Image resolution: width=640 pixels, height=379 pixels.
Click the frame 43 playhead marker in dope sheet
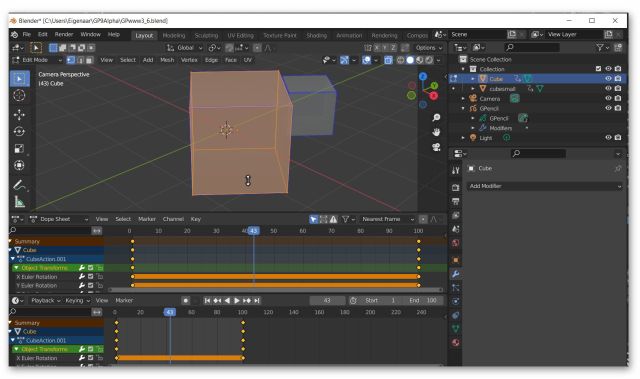point(253,231)
